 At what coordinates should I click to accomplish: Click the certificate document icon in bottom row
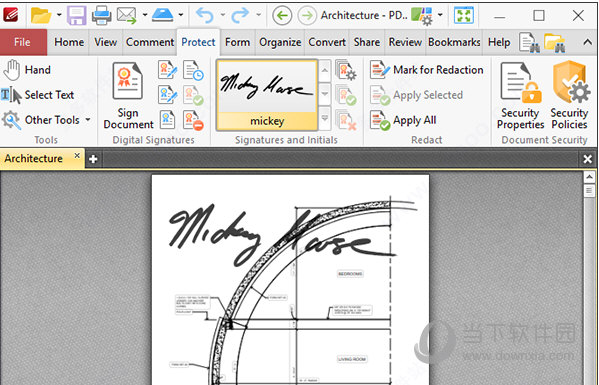167,120
